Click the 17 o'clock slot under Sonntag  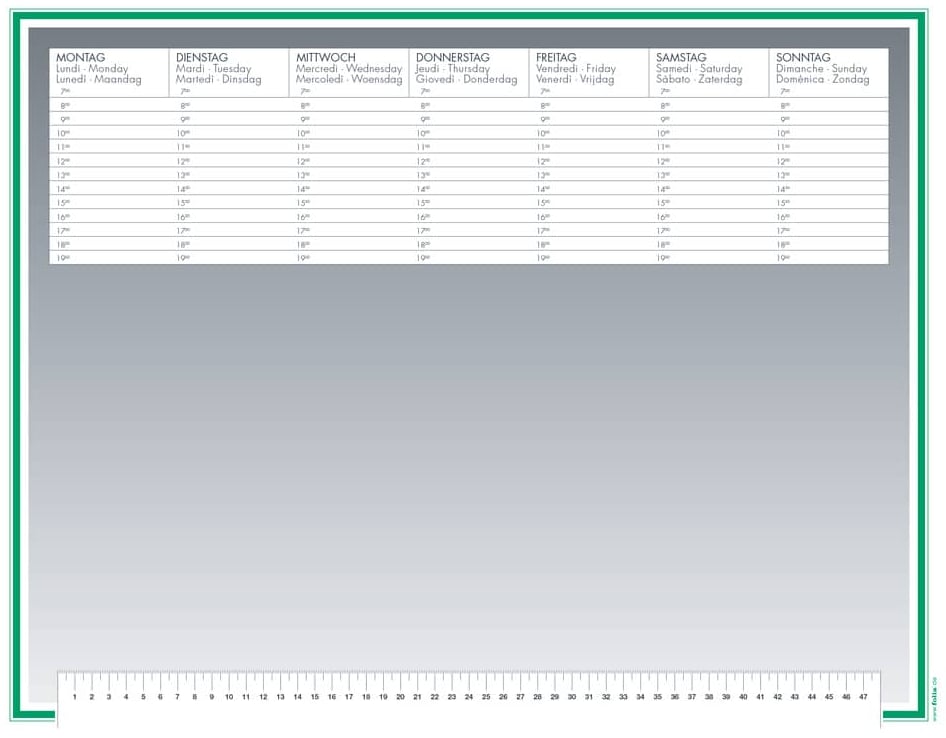828,231
